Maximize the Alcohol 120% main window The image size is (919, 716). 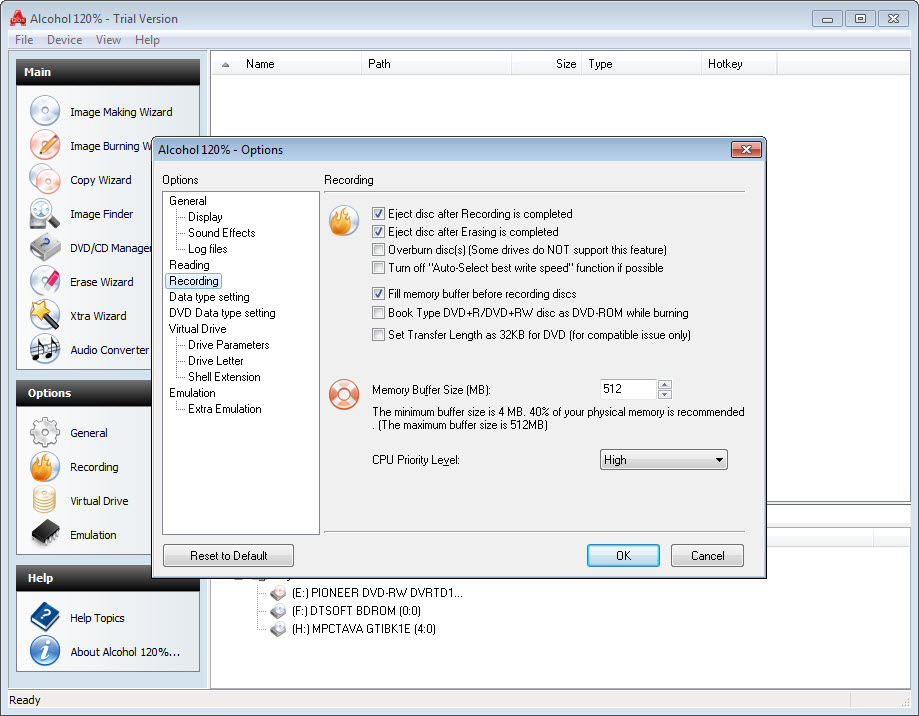coord(860,19)
